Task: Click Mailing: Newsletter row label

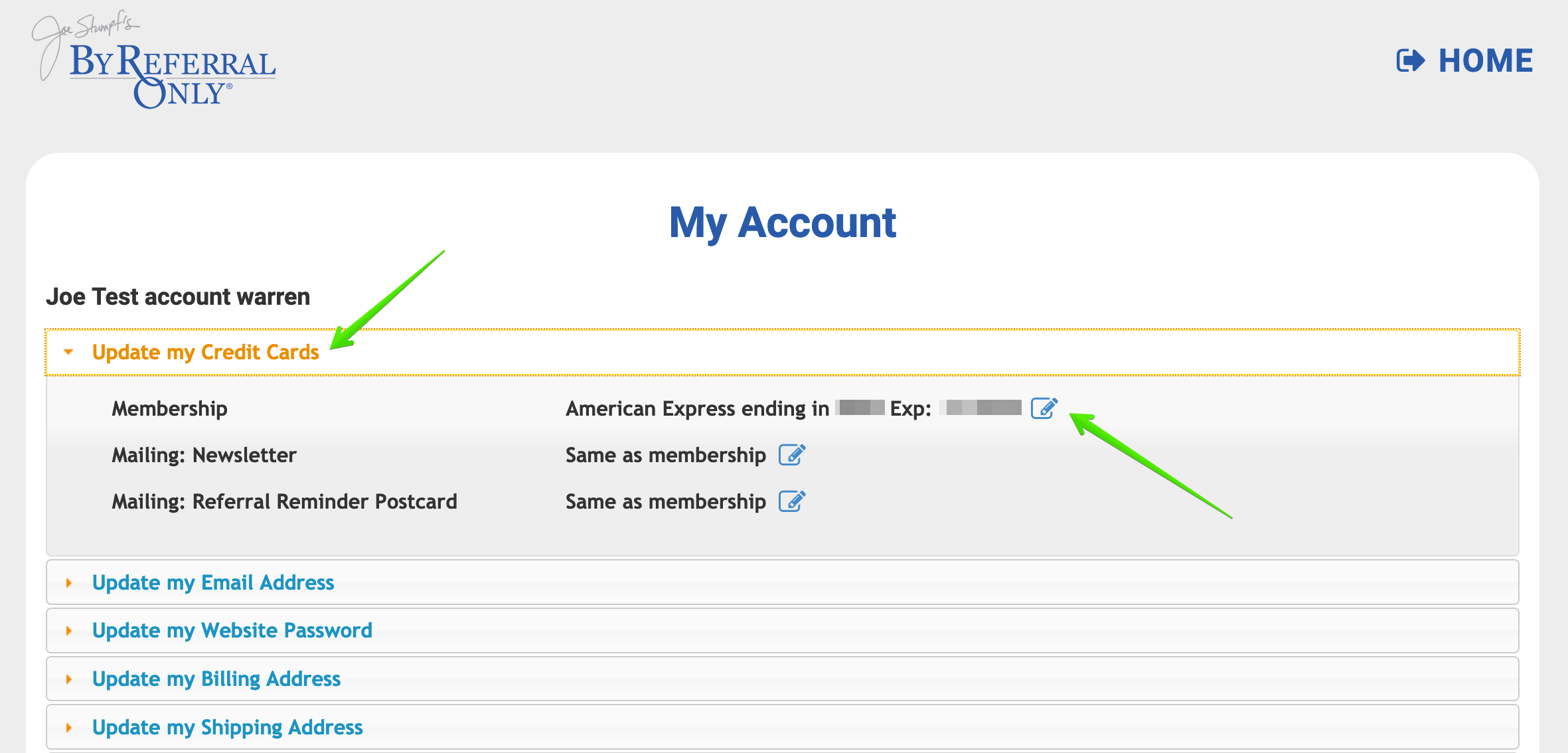Action: click(x=204, y=455)
